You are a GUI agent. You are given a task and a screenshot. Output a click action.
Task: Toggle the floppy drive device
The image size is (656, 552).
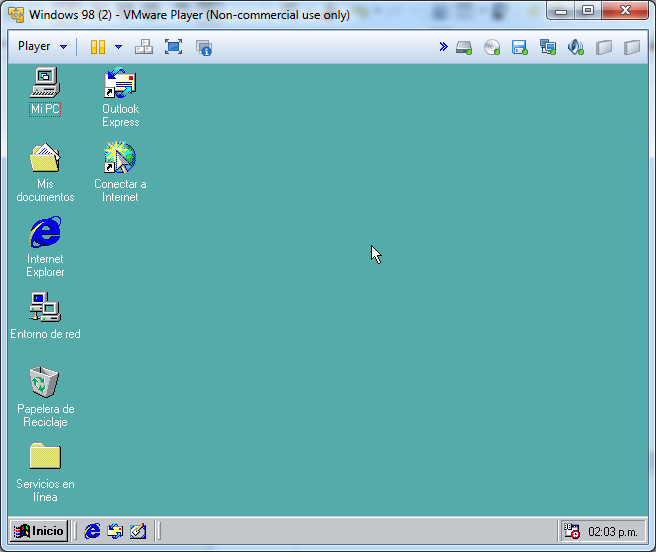click(519, 47)
